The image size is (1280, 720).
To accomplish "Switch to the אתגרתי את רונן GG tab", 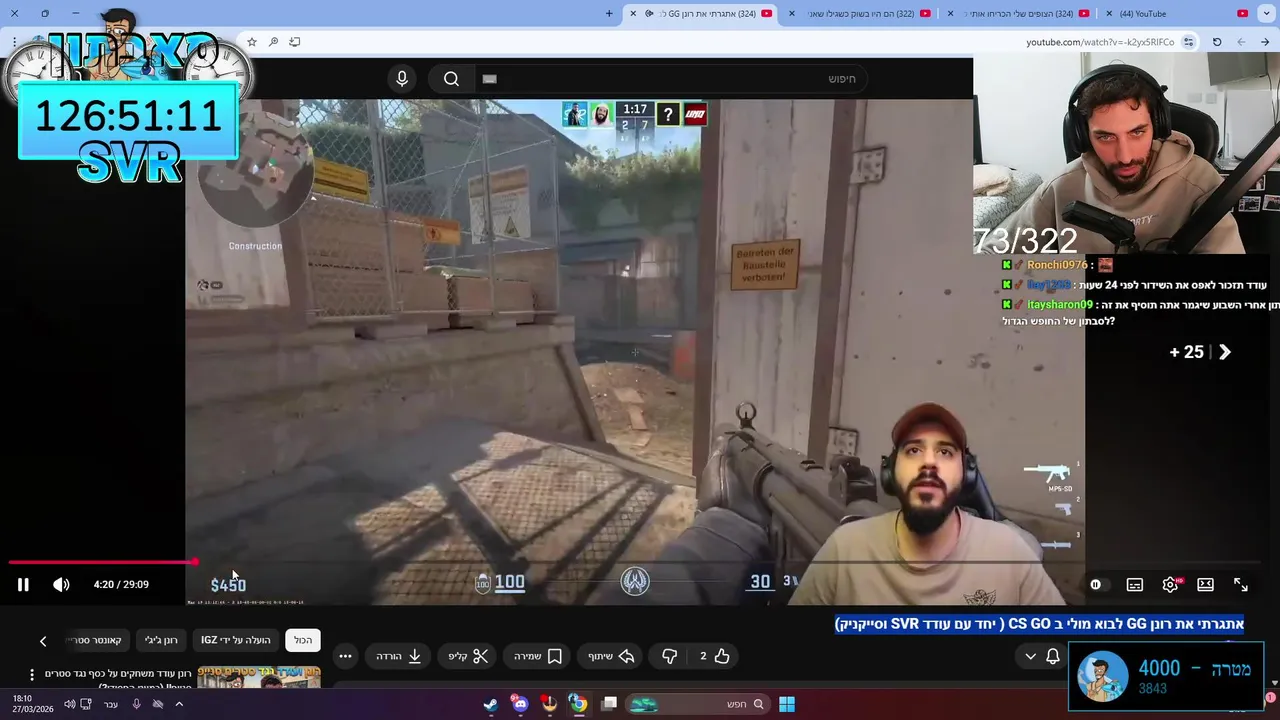I will (x=700, y=13).
